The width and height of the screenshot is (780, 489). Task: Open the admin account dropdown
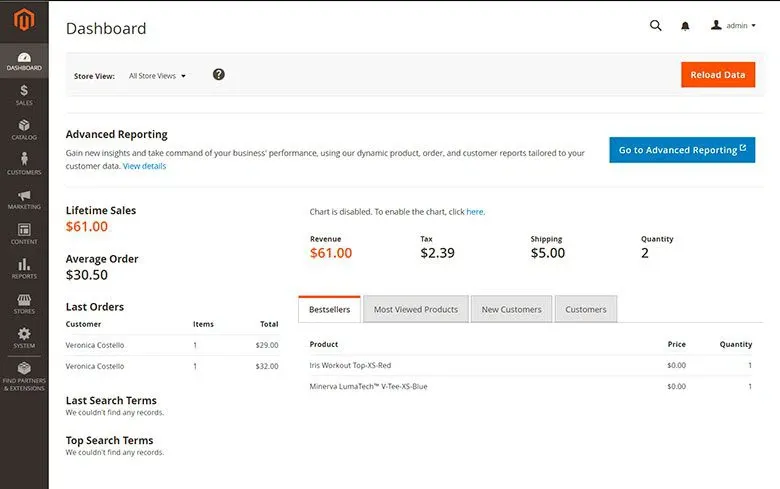734,26
